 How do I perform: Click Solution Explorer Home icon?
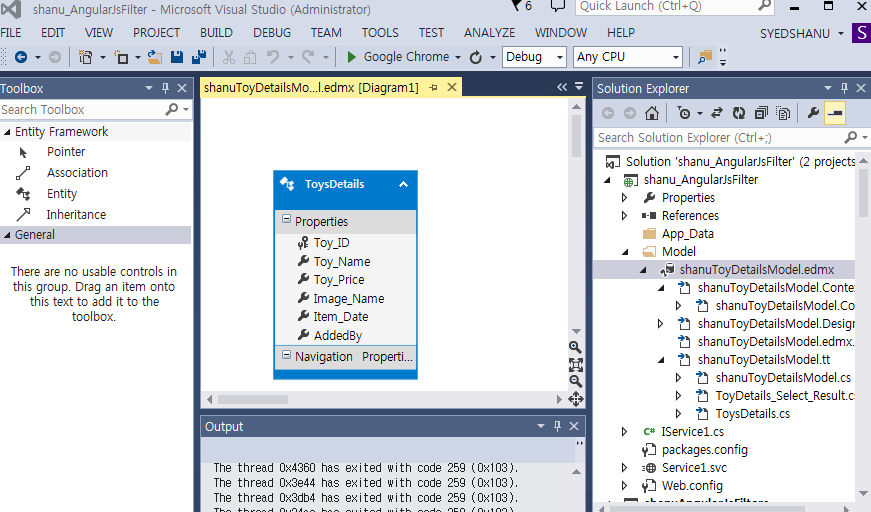point(652,113)
